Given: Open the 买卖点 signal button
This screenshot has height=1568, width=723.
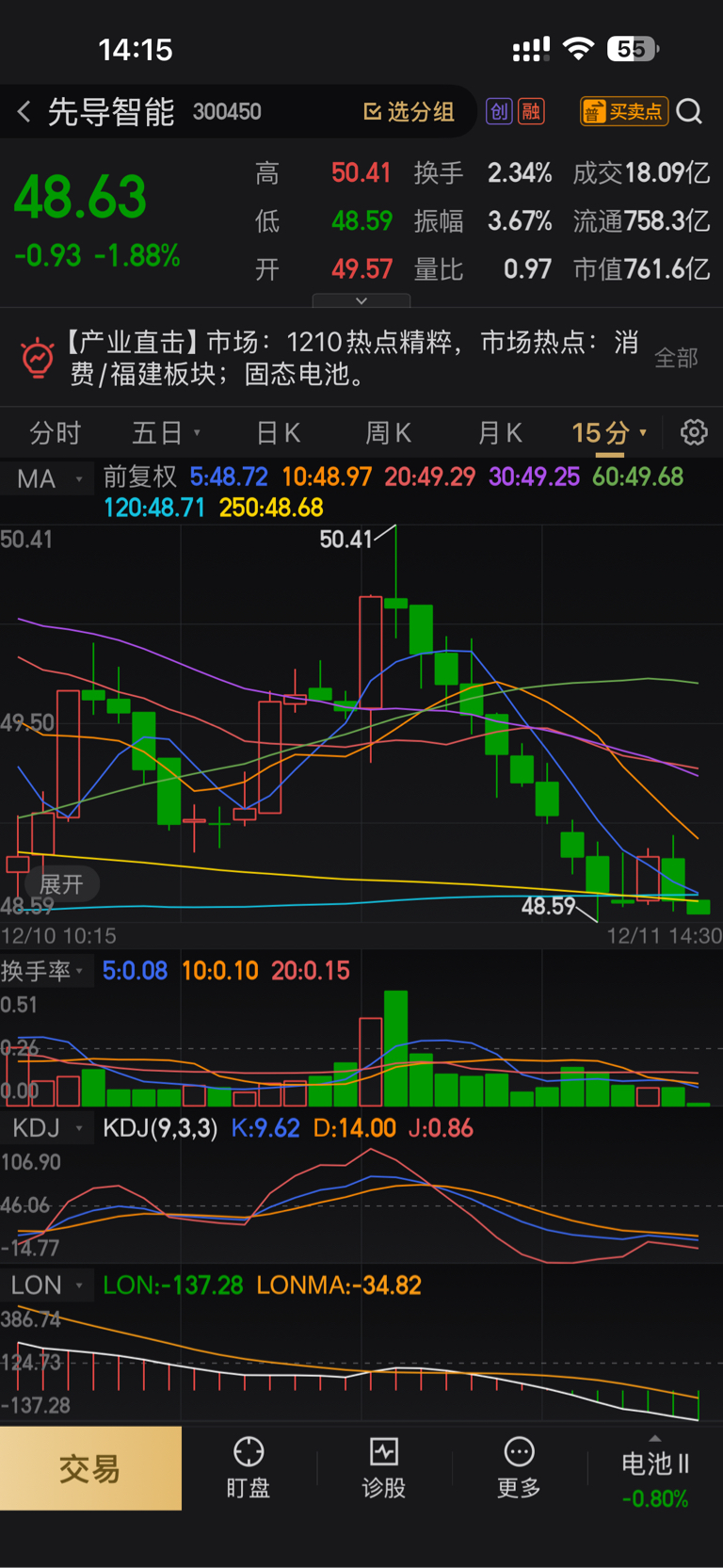Looking at the screenshot, I should (624, 112).
